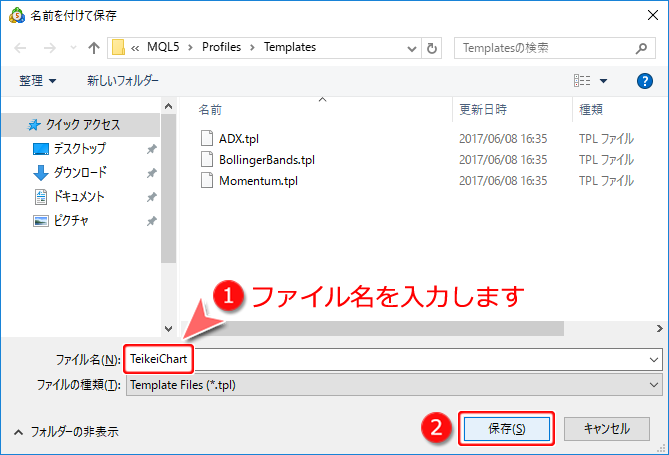Sort files by 更新日時 column header
The height and width of the screenshot is (455, 669).
coord(483,110)
